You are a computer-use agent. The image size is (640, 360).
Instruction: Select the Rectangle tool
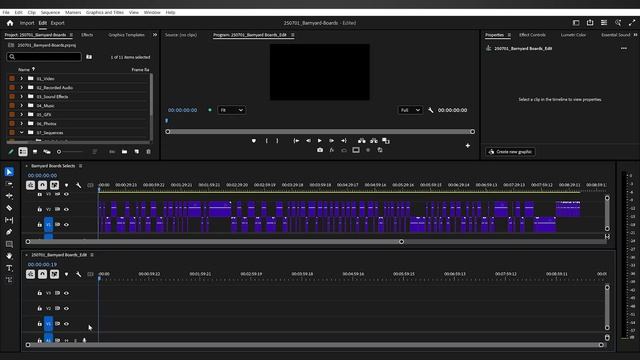(9, 244)
